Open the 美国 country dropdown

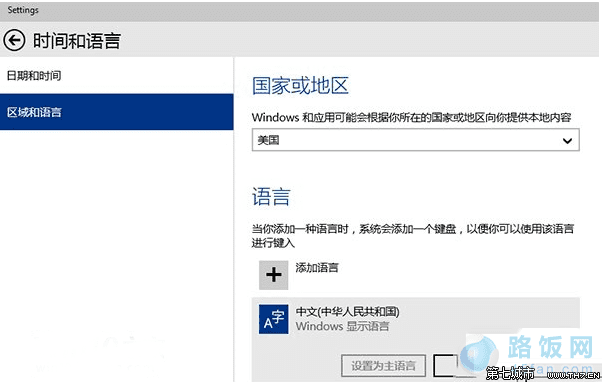pyautogui.click(x=415, y=140)
